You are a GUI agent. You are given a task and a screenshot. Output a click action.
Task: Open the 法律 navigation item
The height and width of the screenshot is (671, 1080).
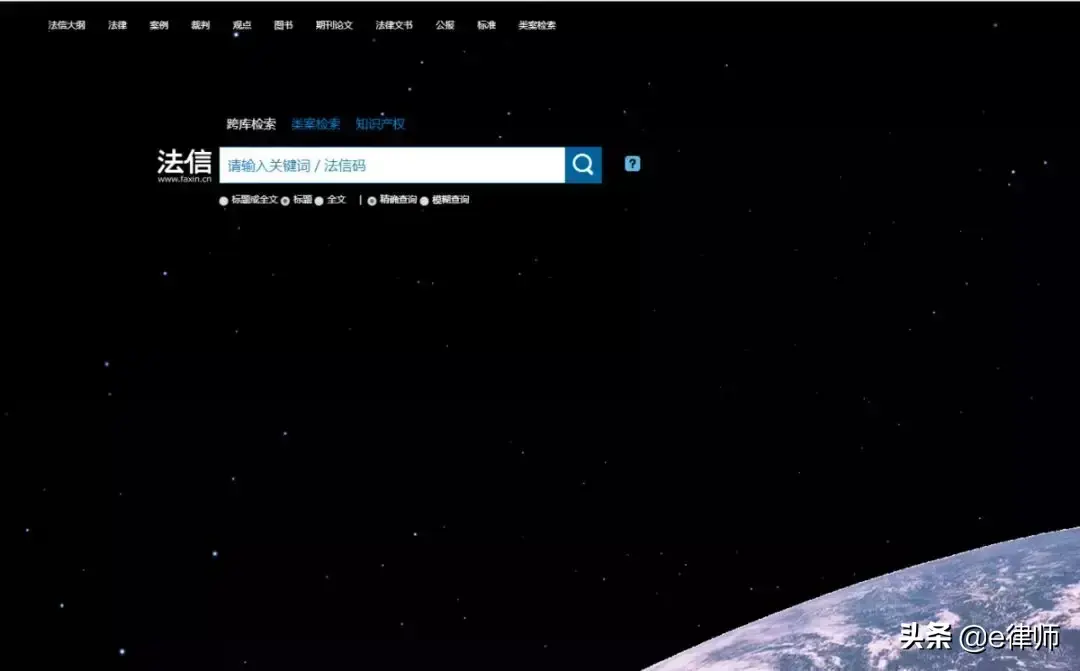(x=118, y=25)
